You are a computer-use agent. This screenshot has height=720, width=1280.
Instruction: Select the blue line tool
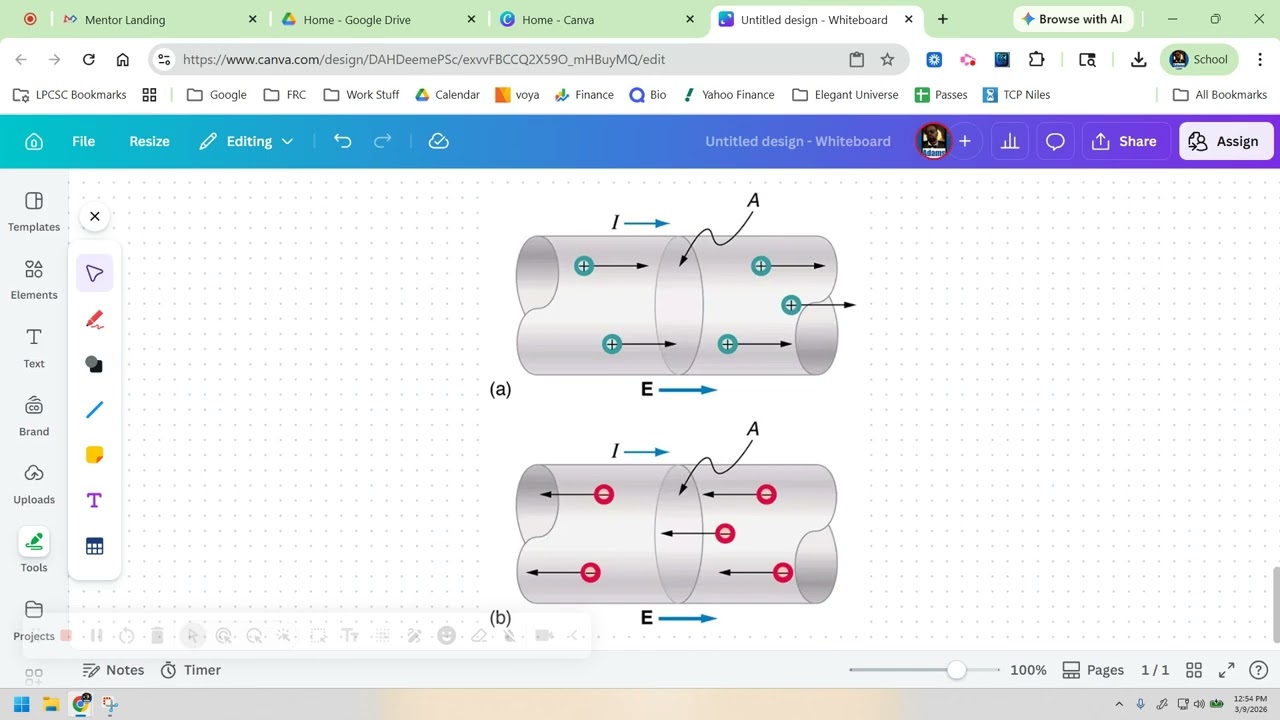coord(95,410)
